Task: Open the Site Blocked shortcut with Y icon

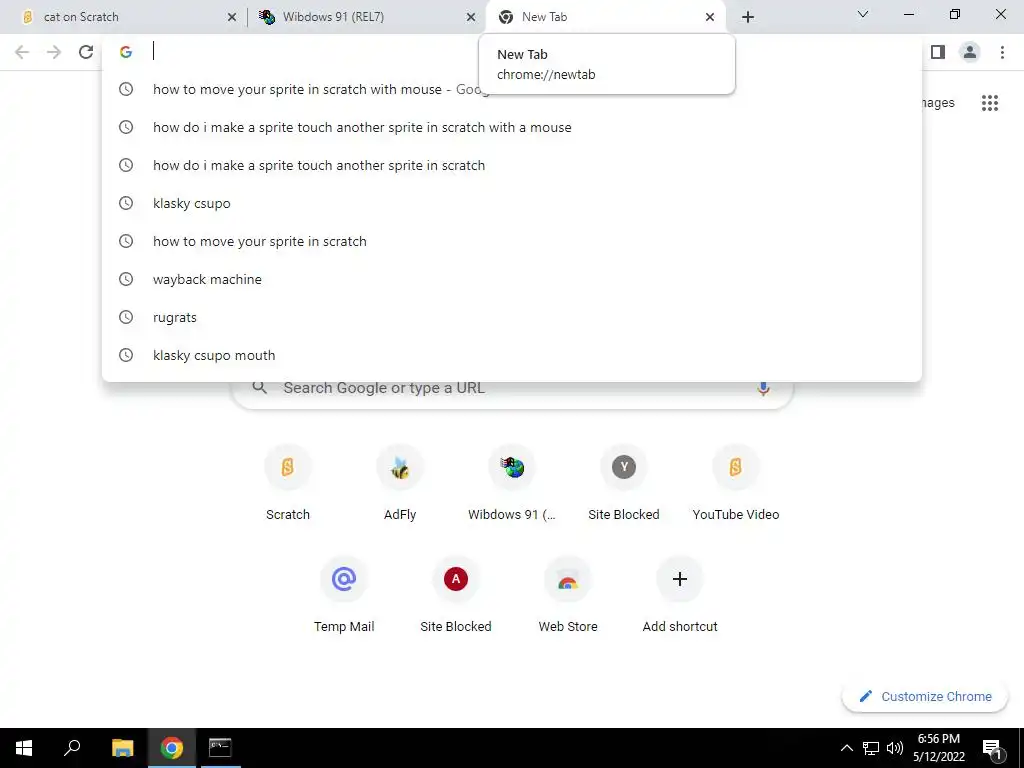Action: coord(624,484)
